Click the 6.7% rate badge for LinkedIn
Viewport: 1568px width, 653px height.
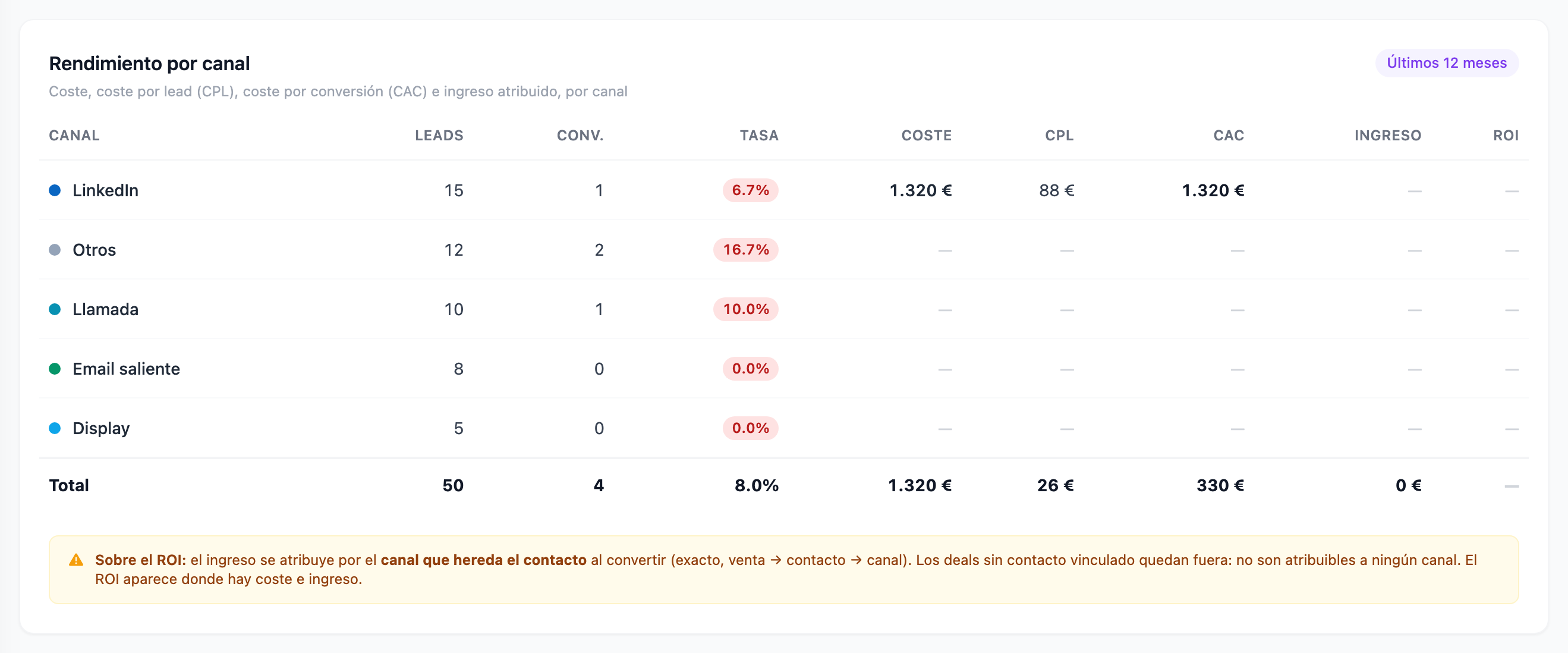pos(751,190)
